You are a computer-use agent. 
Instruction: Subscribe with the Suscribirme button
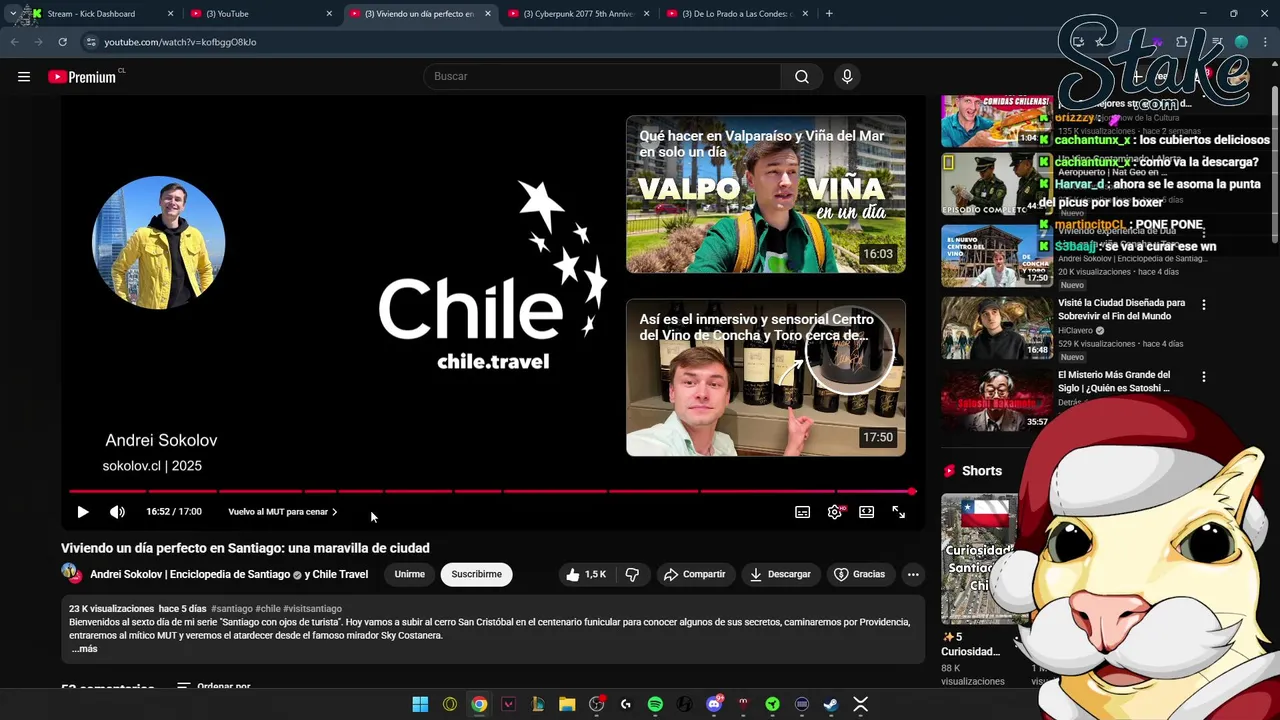(476, 574)
